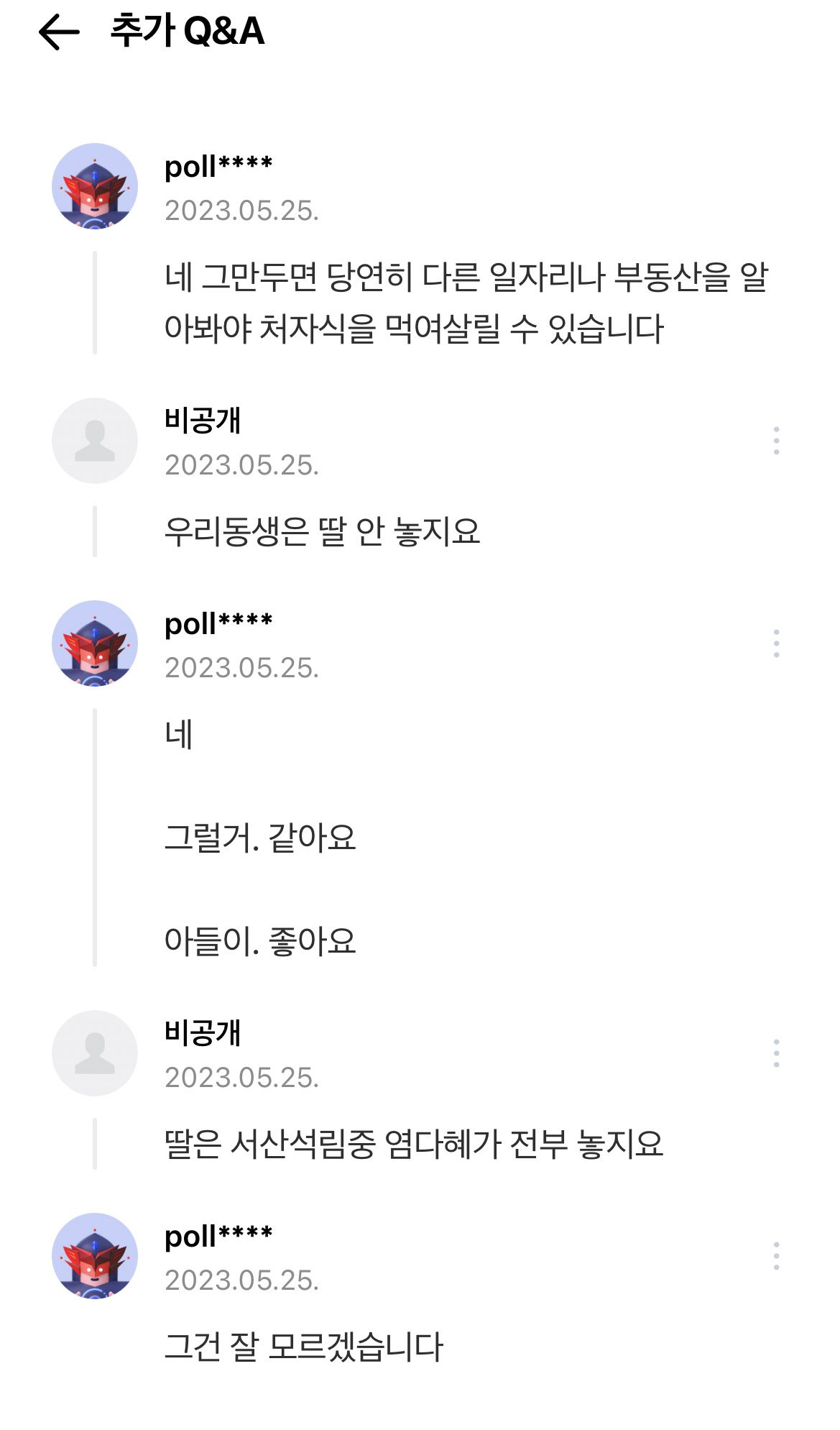Select comment '딸은 서산석림중 염다혜가 전부 놓지요'

(414, 1145)
